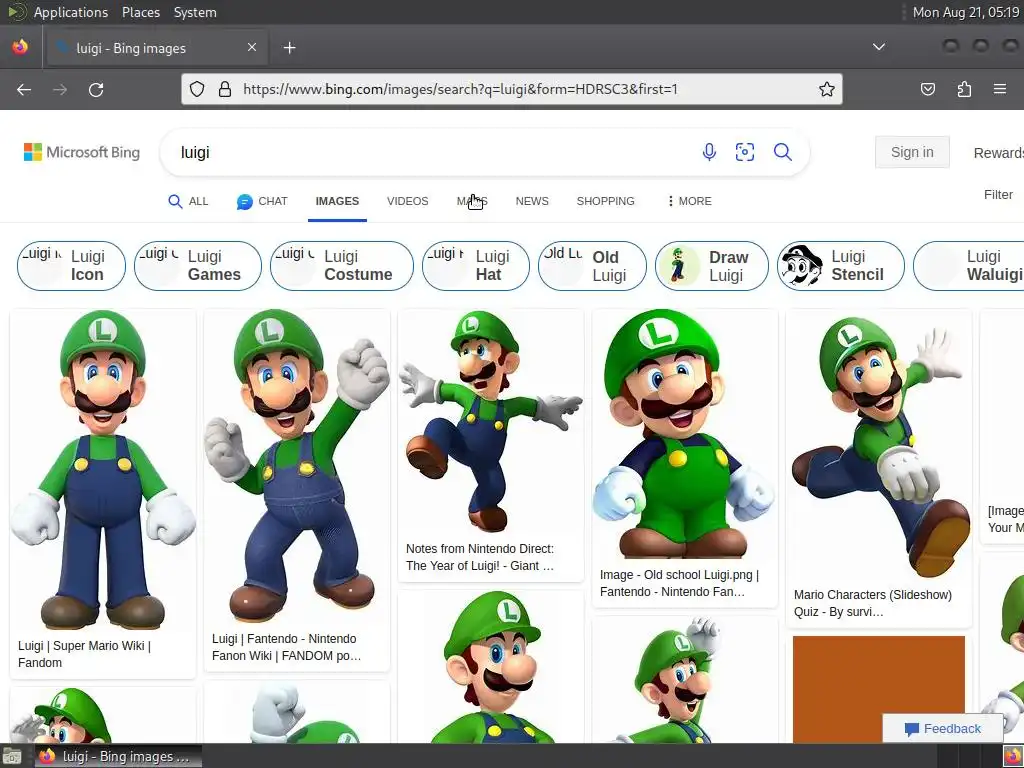Screen dimensions: 1024x768
Task: Start voice search with microphone icon
Action: pyautogui.click(x=709, y=152)
